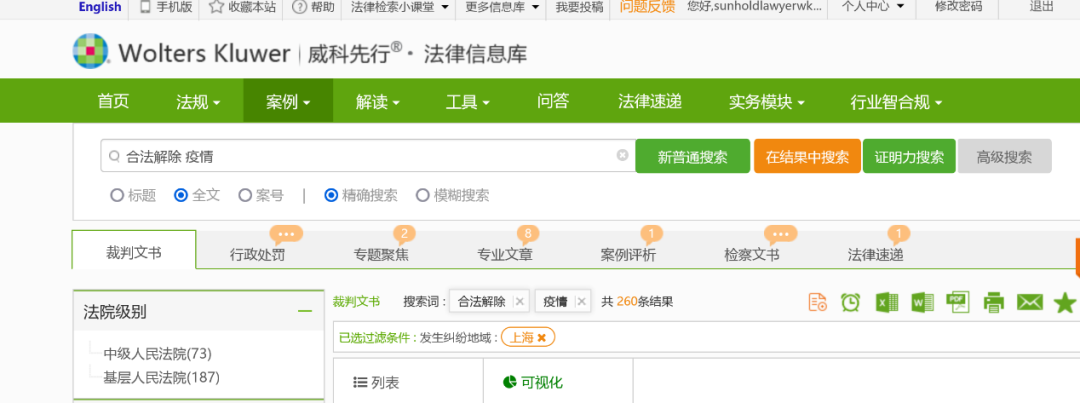This screenshot has width=1080, height=403.
Task: Click the sunholdlawyerwk username greeting
Action: point(754,7)
